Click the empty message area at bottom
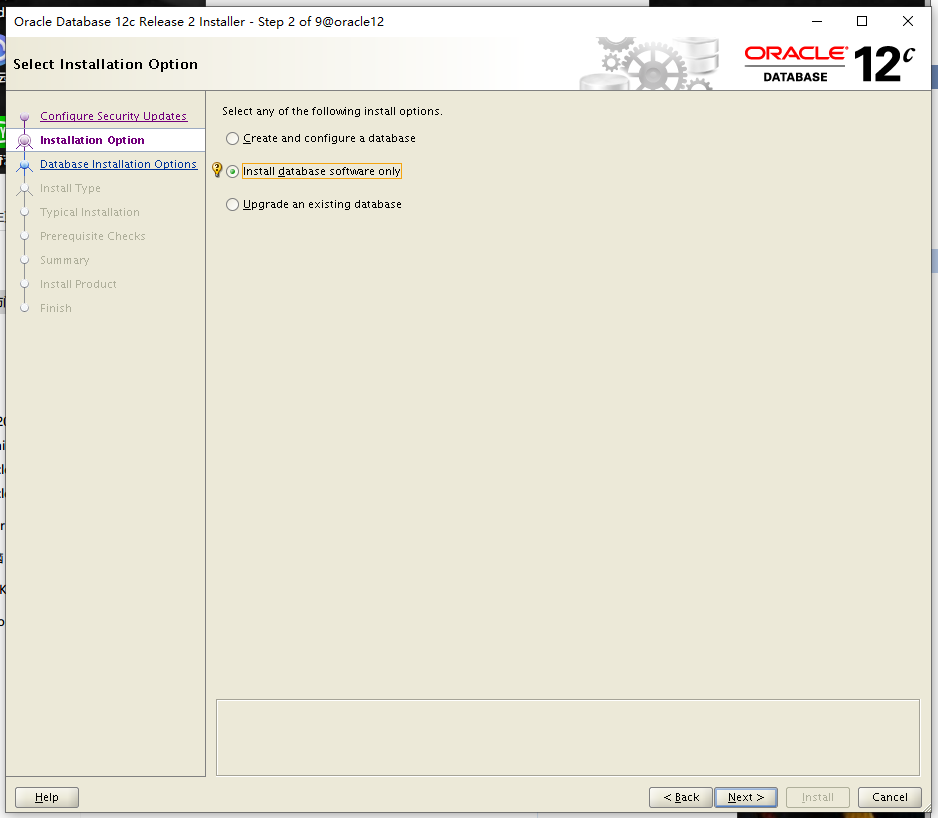Viewport: 938px width, 818px height. tap(568, 737)
